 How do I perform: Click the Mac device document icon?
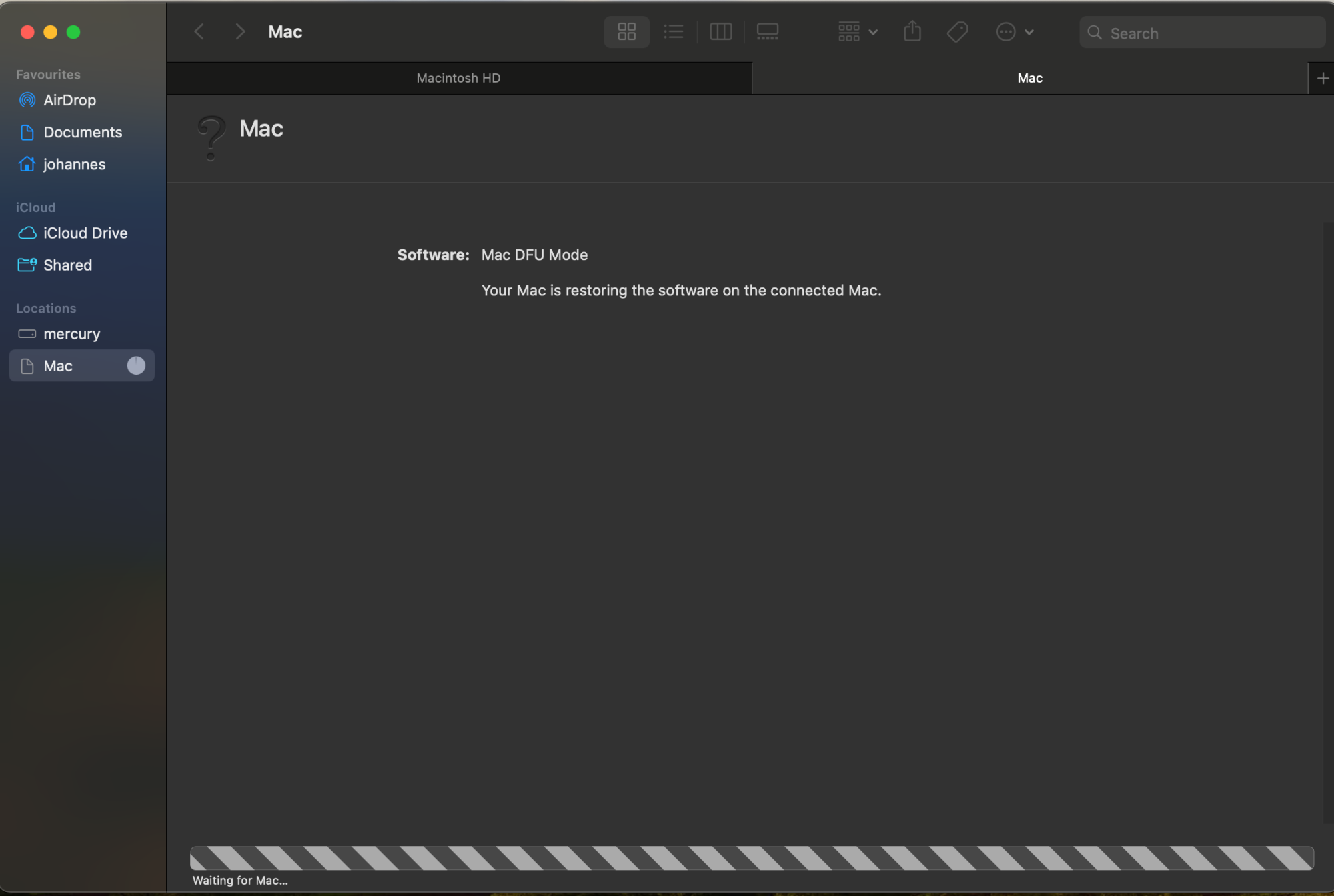[x=27, y=365]
